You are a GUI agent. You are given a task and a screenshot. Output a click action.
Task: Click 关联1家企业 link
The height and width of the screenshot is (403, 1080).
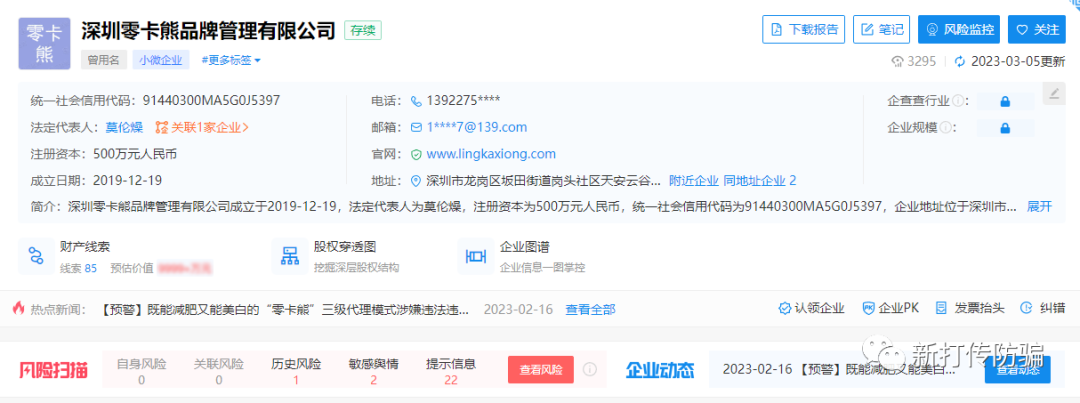coord(202,127)
